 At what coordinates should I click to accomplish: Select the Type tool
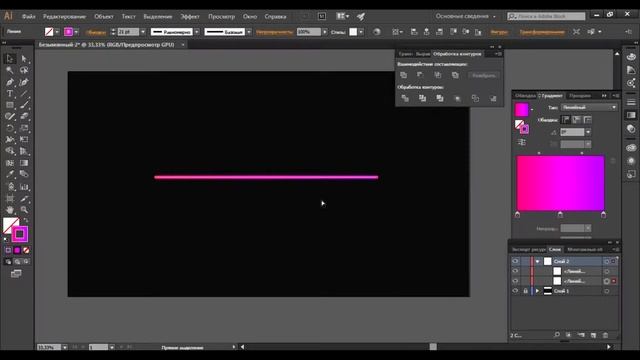(10, 93)
